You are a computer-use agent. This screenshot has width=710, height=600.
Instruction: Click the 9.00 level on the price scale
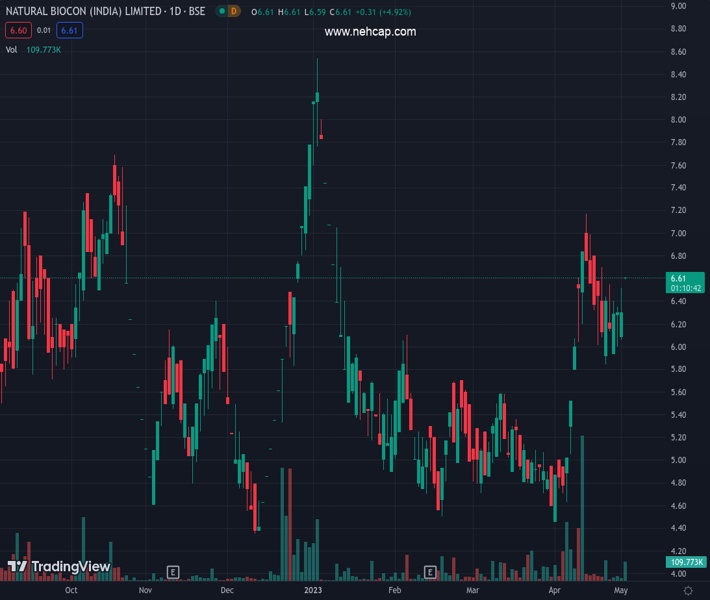pyautogui.click(x=678, y=6)
